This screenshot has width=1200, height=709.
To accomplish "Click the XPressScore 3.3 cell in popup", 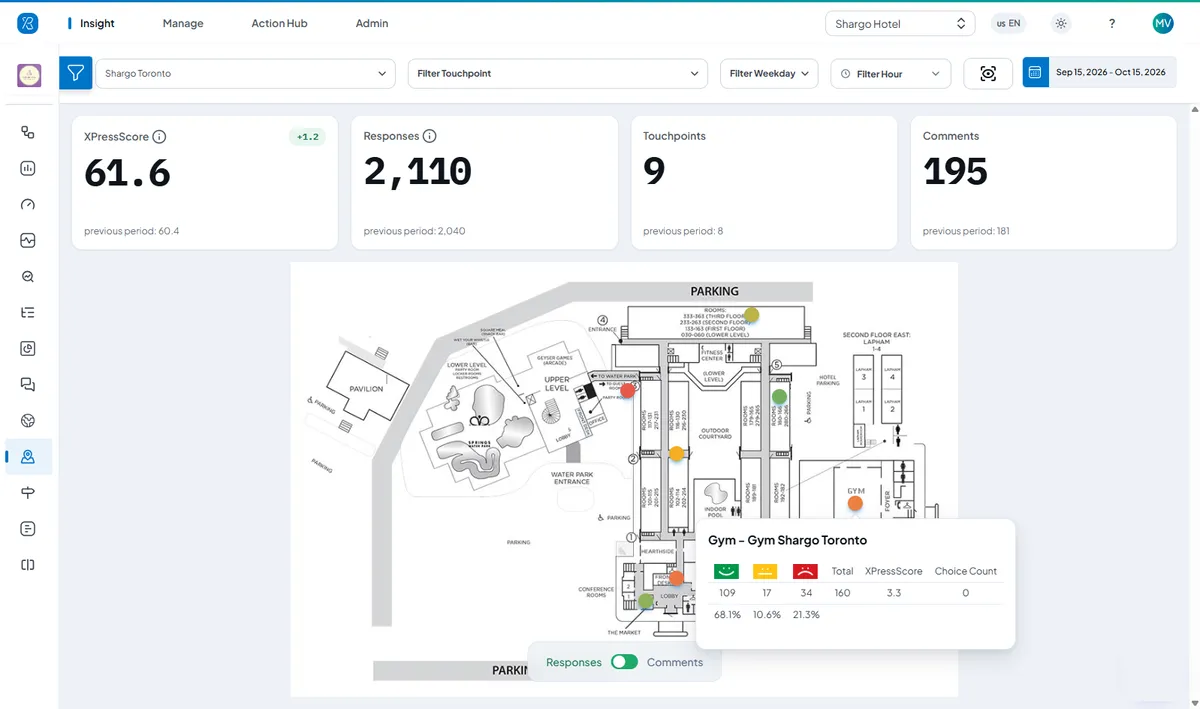I will 894,593.
